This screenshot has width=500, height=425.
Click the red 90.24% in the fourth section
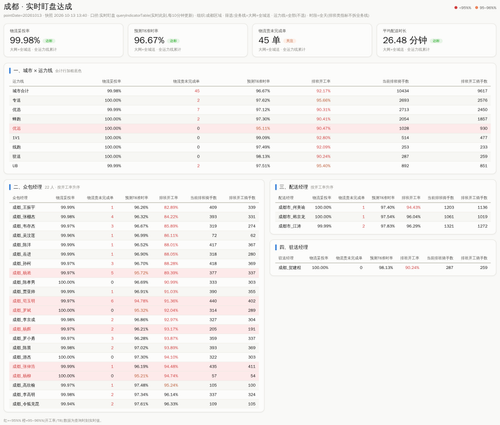[x=412, y=268]
